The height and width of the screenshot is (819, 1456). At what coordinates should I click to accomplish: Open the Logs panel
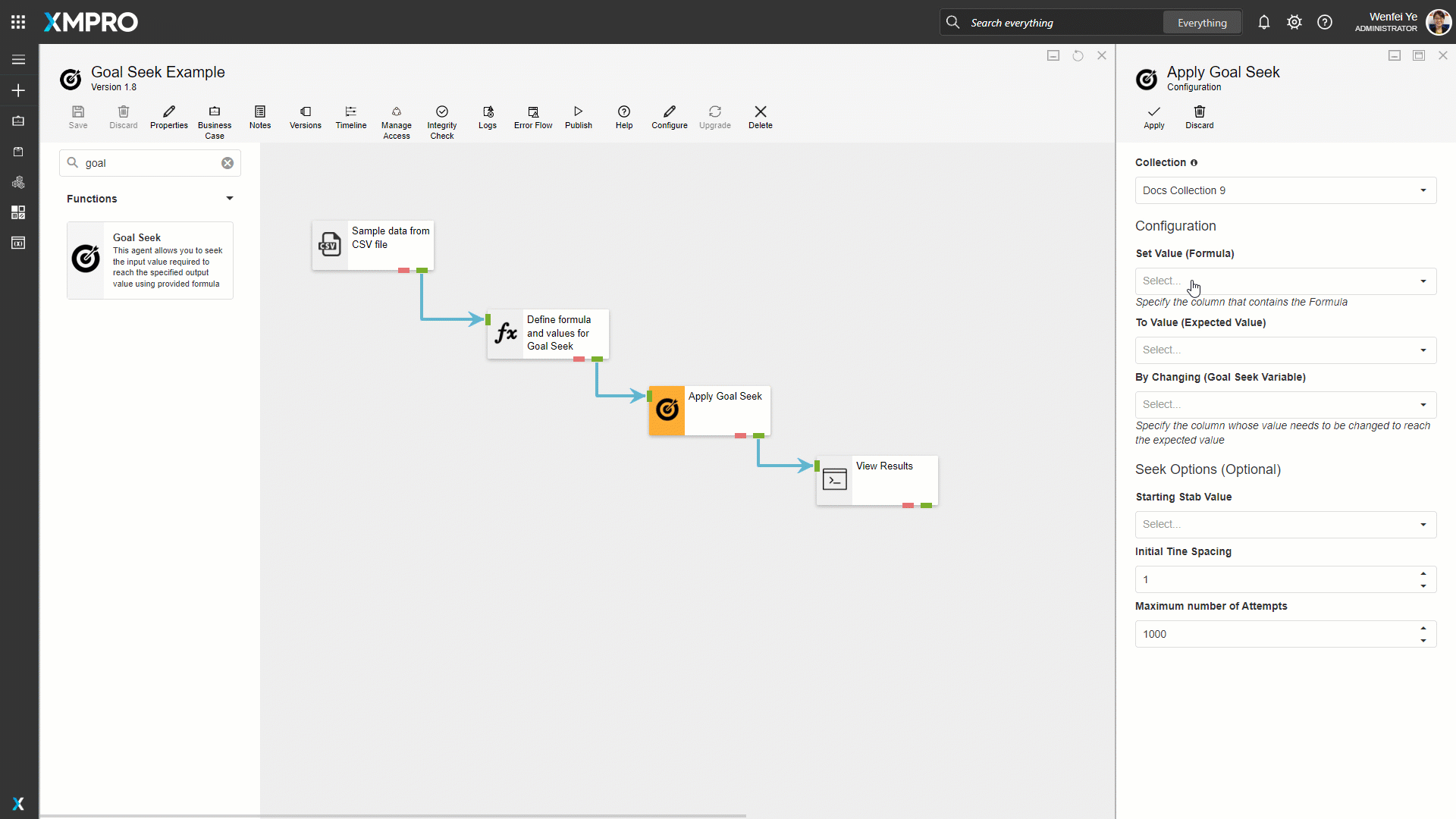[487, 118]
